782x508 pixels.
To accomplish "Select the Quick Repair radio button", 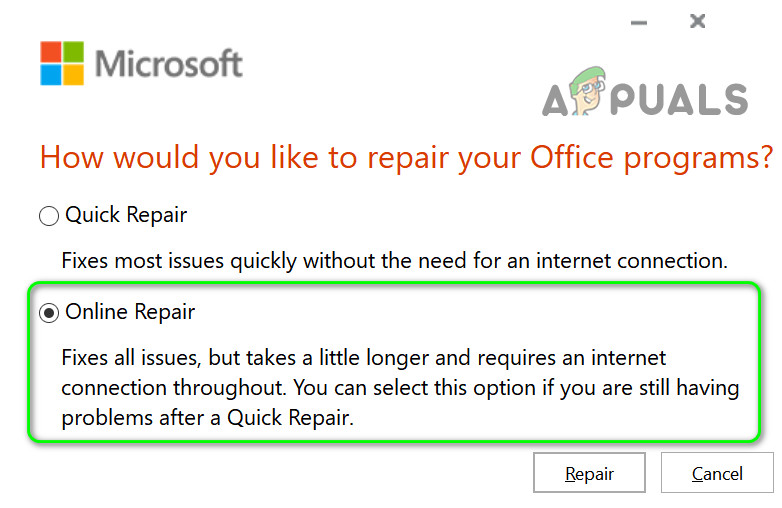I will (x=48, y=216).
